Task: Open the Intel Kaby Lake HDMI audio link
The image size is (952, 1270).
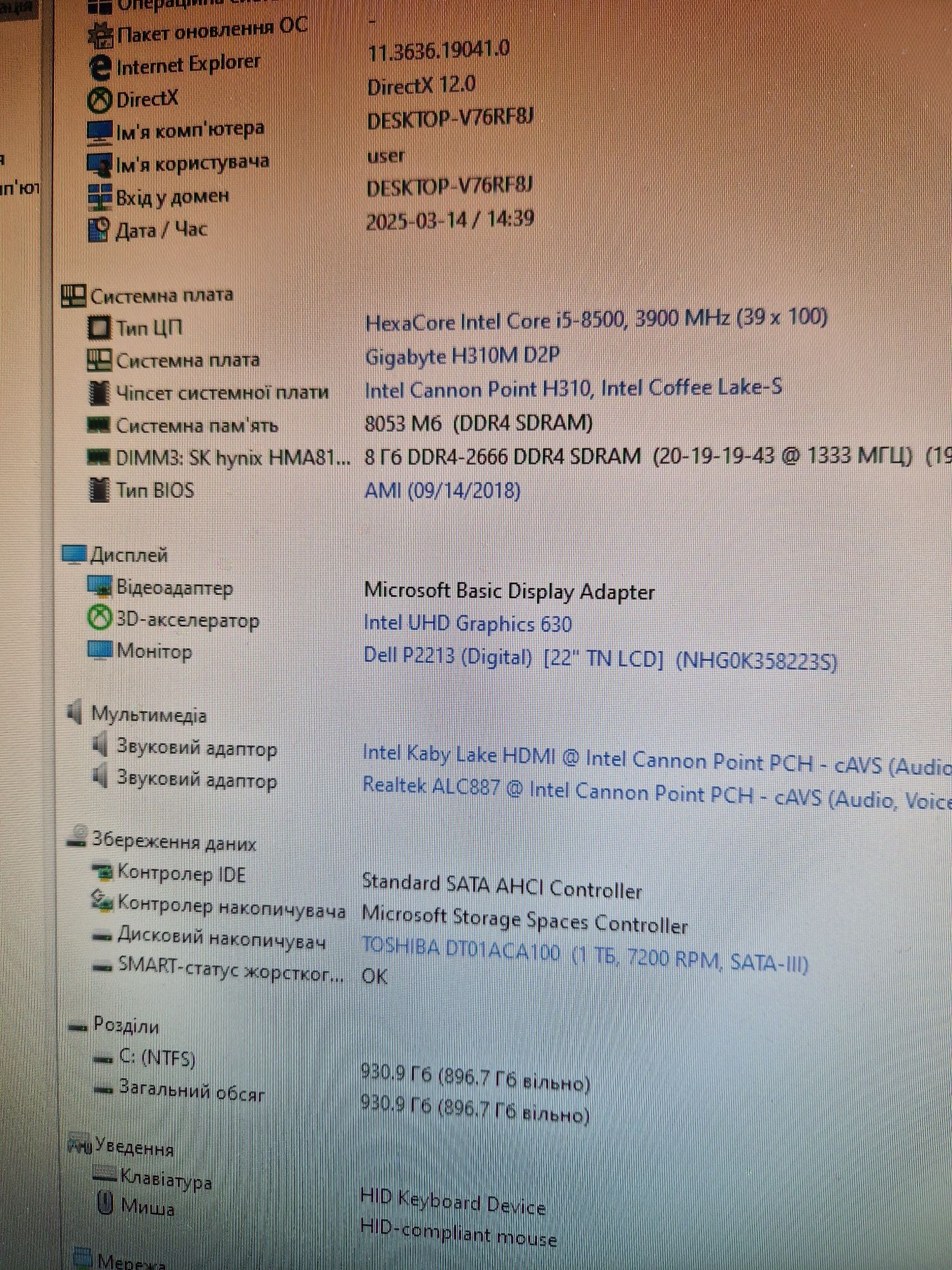Action: coord(657,760)
